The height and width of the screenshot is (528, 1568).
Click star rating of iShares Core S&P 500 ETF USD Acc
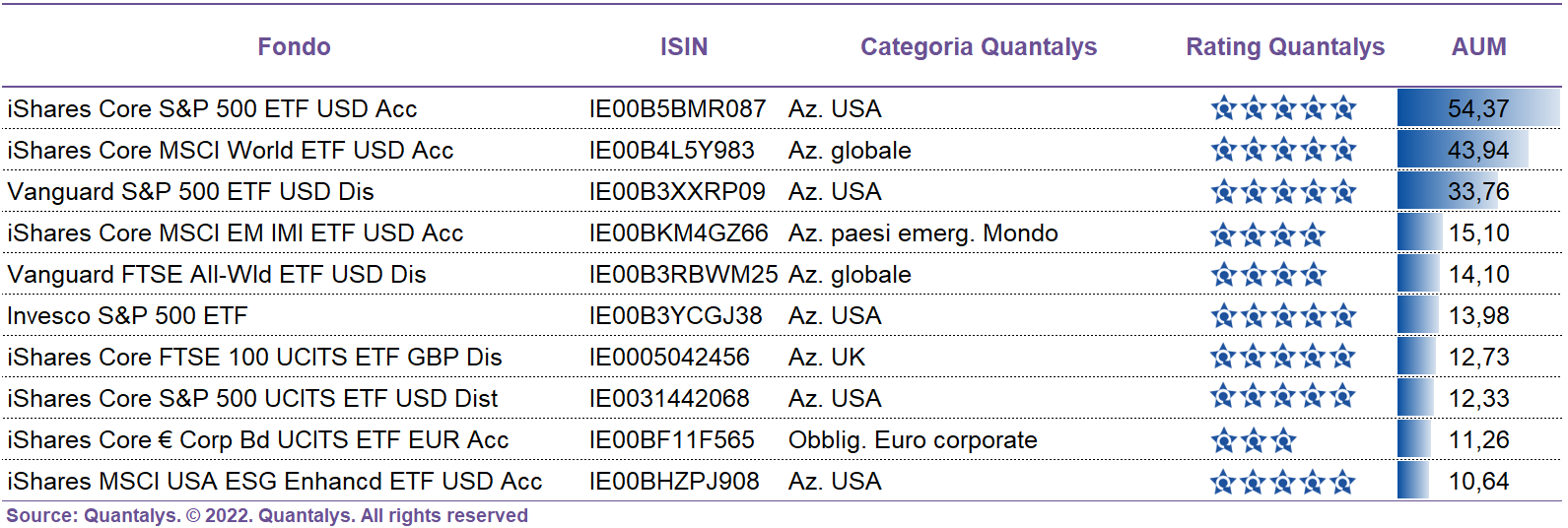click(x=1283, y=108)
